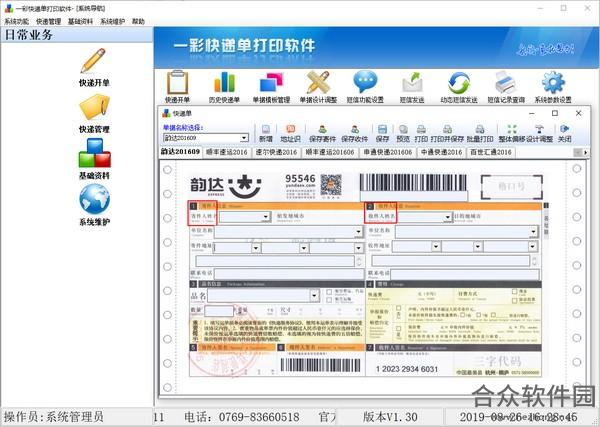Click 数量 quantity input field
This screenshot has width=600, height=427.
click(x=219, y=310)
